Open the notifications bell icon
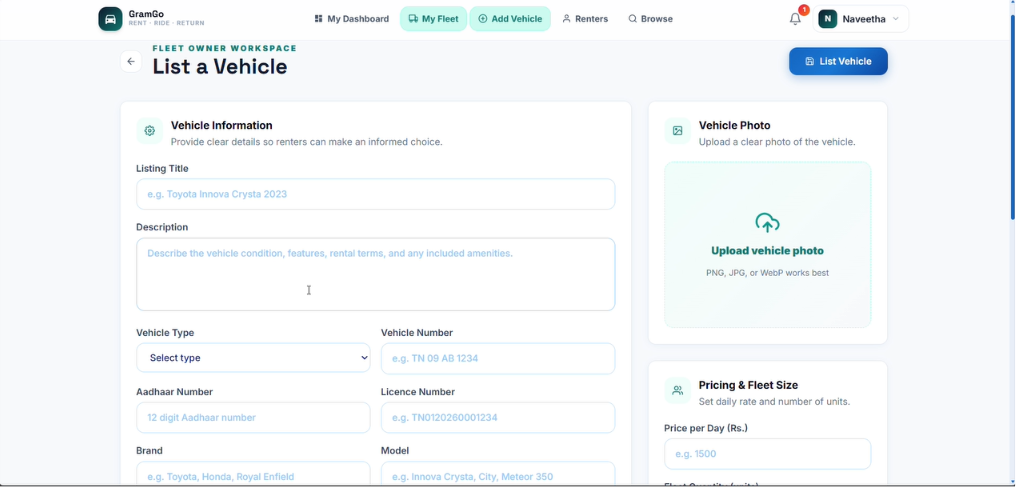Screen dimensions: 1016x487 [795, 19]
